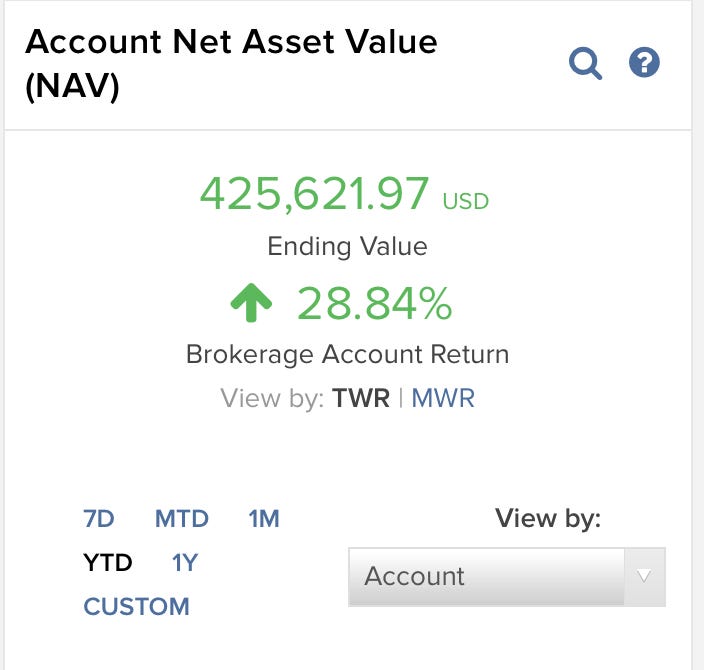Open the CUSTOM date range option
This screenshot has width=704, height=670.
point(136,606)
